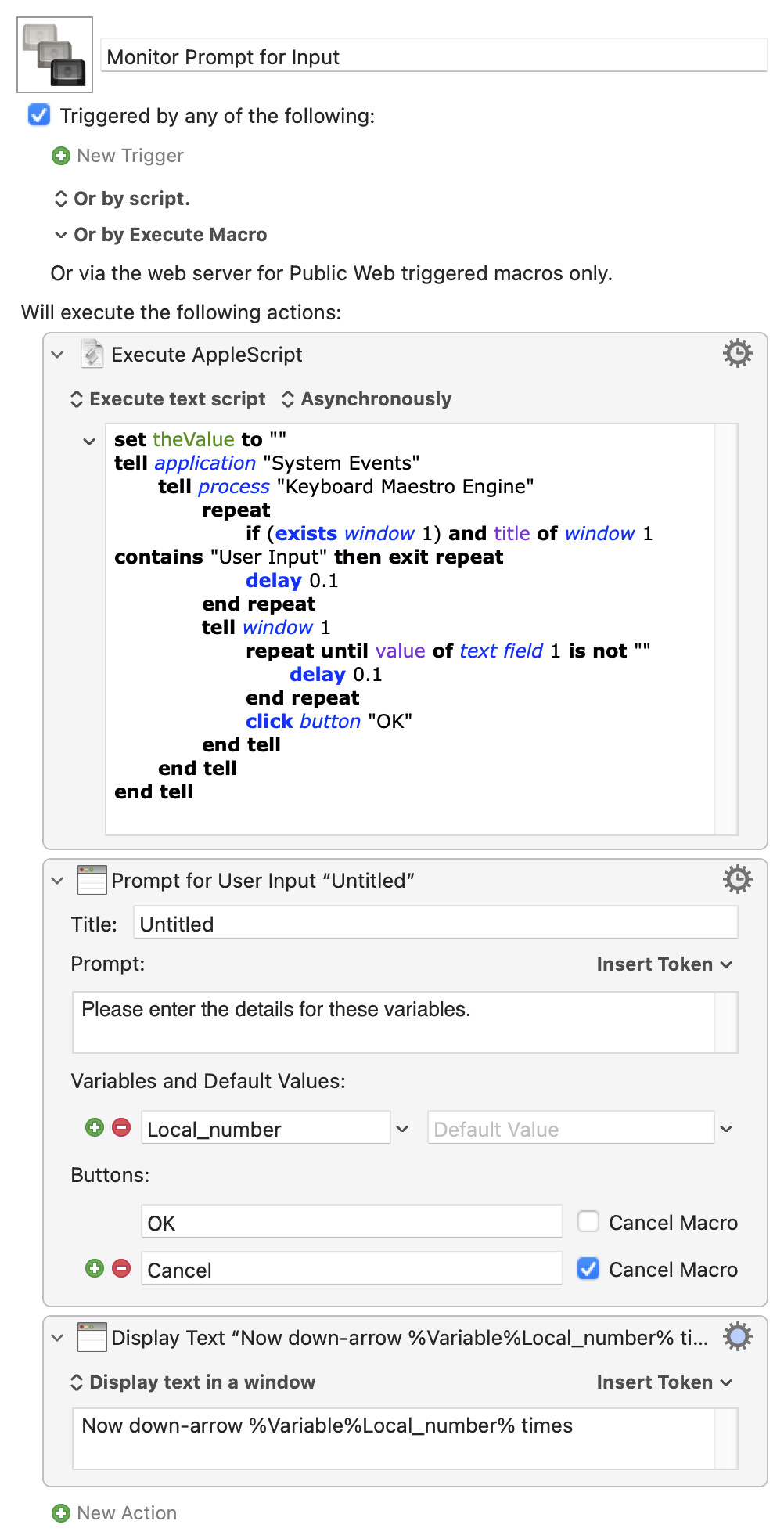
Task: Open the Display Text action gear menu
Action: [x=737, y=1337]
